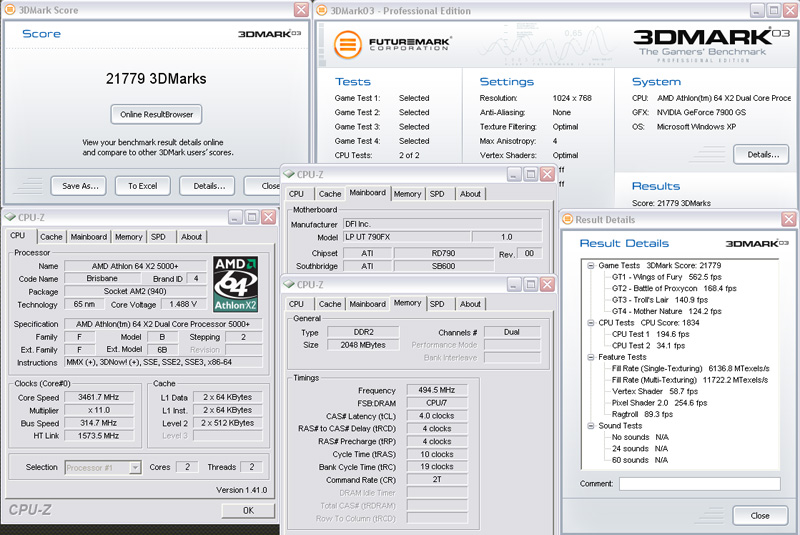800x535 pixels.
Task: Open System Details button in 3DMark03 window
Action: point(761,155)
